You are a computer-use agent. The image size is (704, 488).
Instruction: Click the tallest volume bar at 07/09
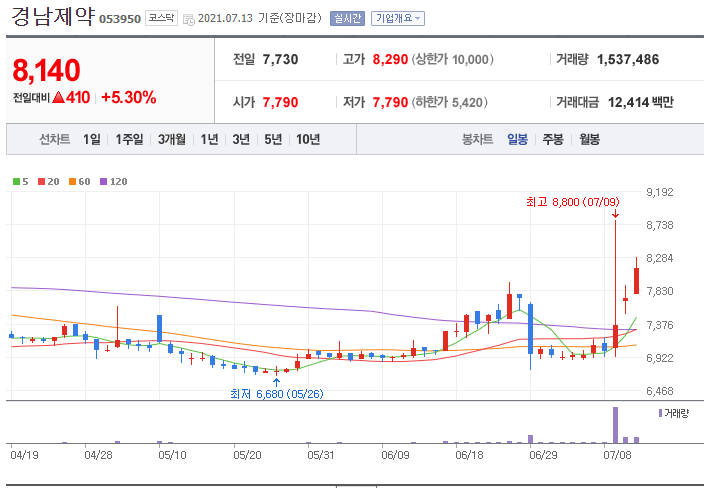[616, 425]
